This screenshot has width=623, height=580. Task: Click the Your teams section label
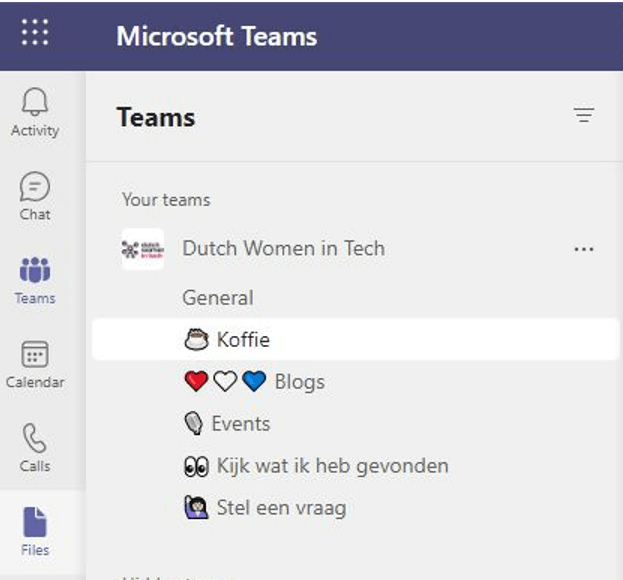pyautogui.click(x=166, y=200)
